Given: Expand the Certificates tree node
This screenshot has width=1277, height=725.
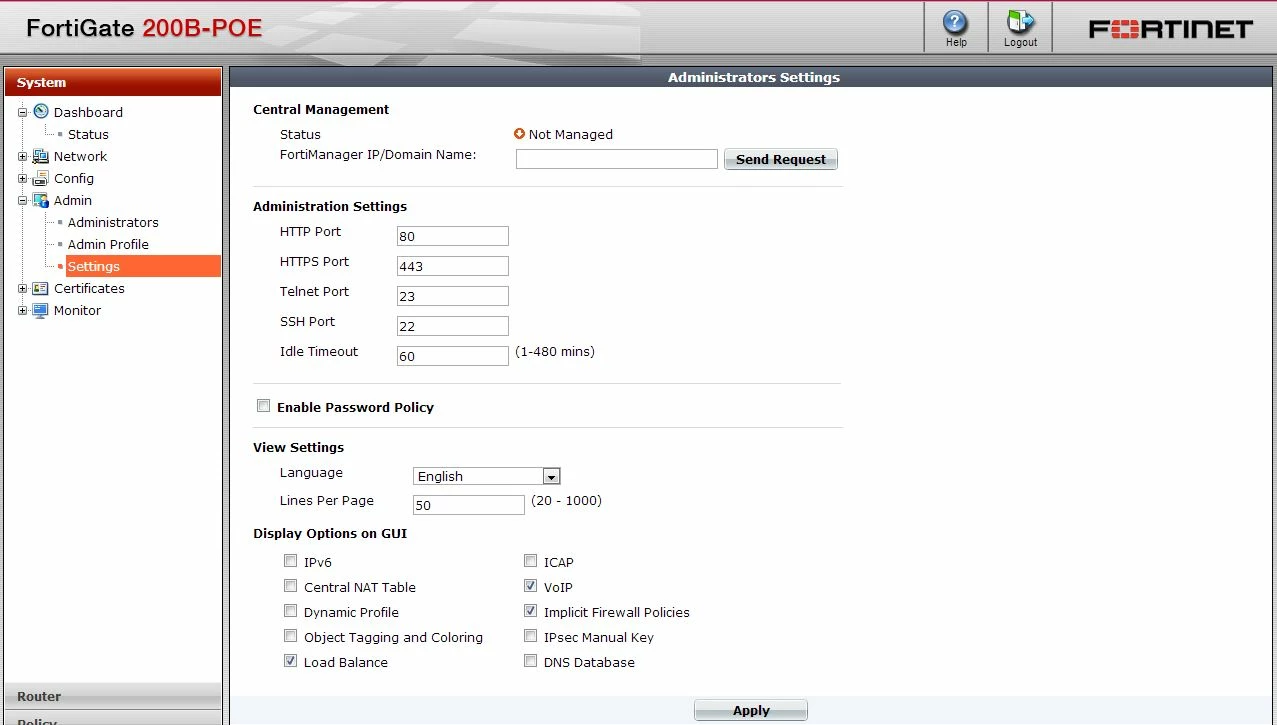Looking at the screenshot, I should (23, 288).
